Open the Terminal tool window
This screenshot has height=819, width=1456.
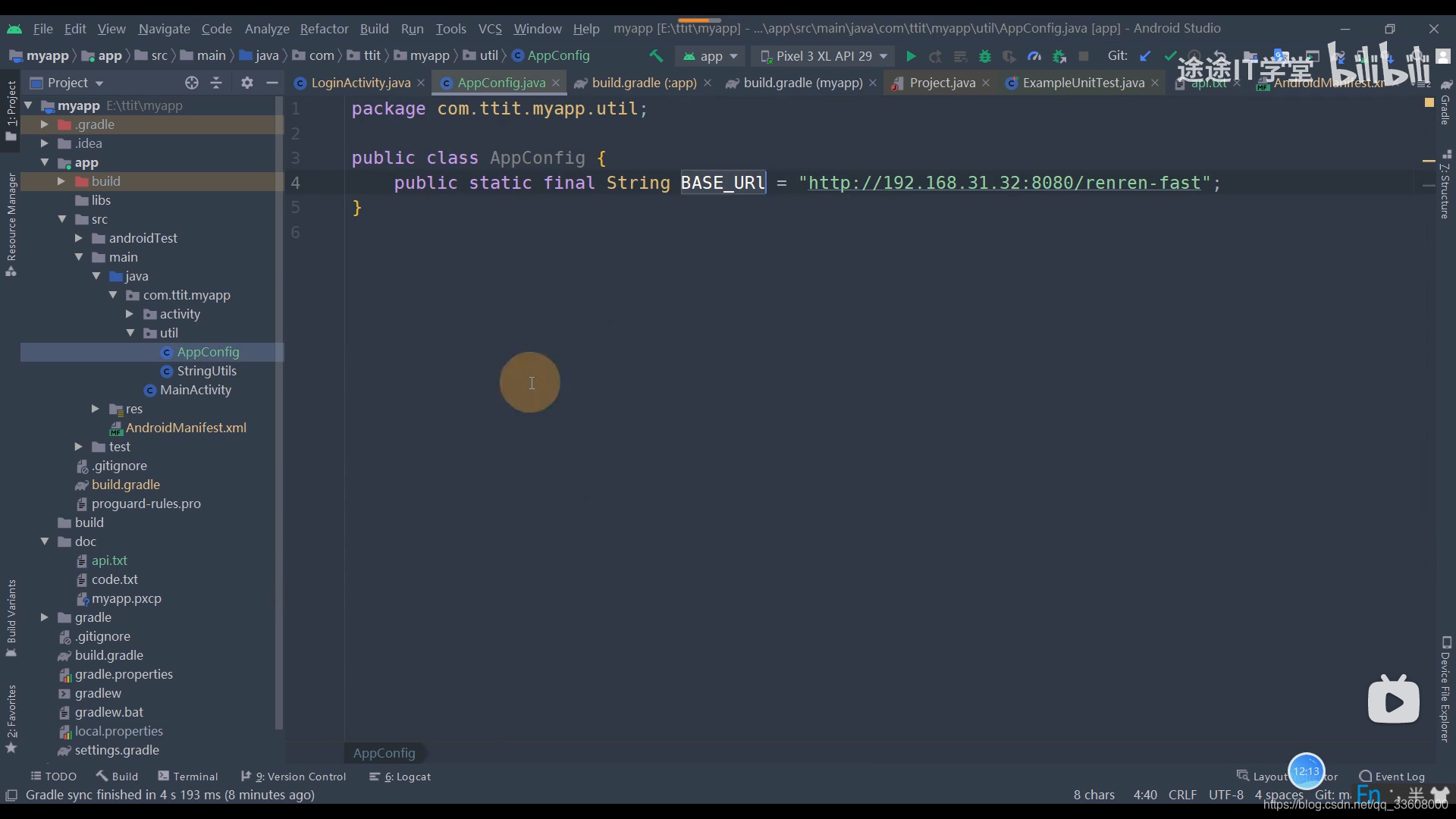pos(188,777)
